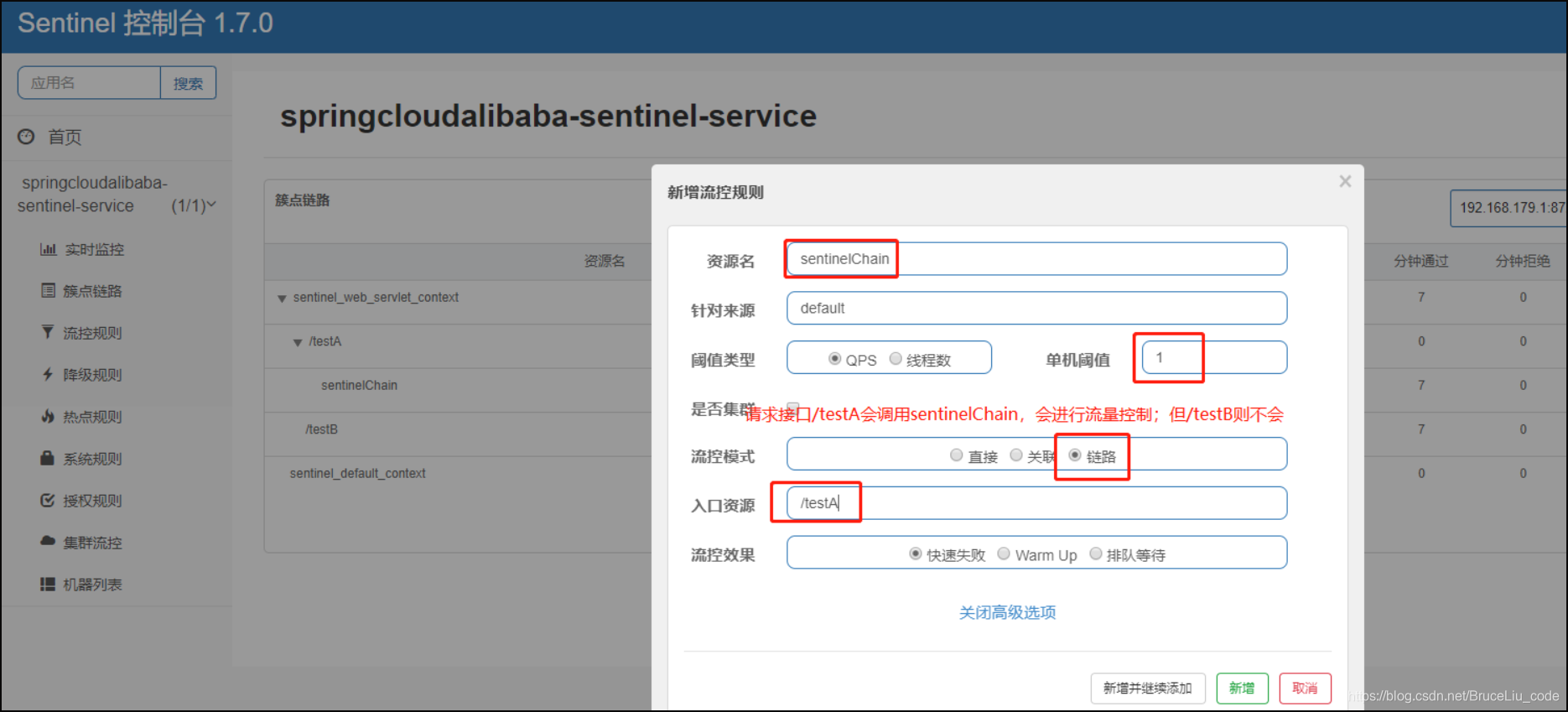Click the clock icon beside 首页
This screenshot has height=712, width=1568.
click(27, 137)
